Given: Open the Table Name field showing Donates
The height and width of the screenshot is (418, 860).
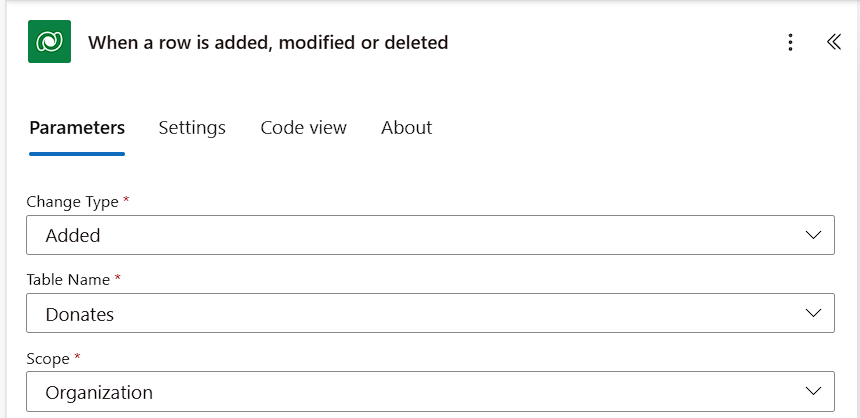Looking at the screenshot, I should click(400, 313).
